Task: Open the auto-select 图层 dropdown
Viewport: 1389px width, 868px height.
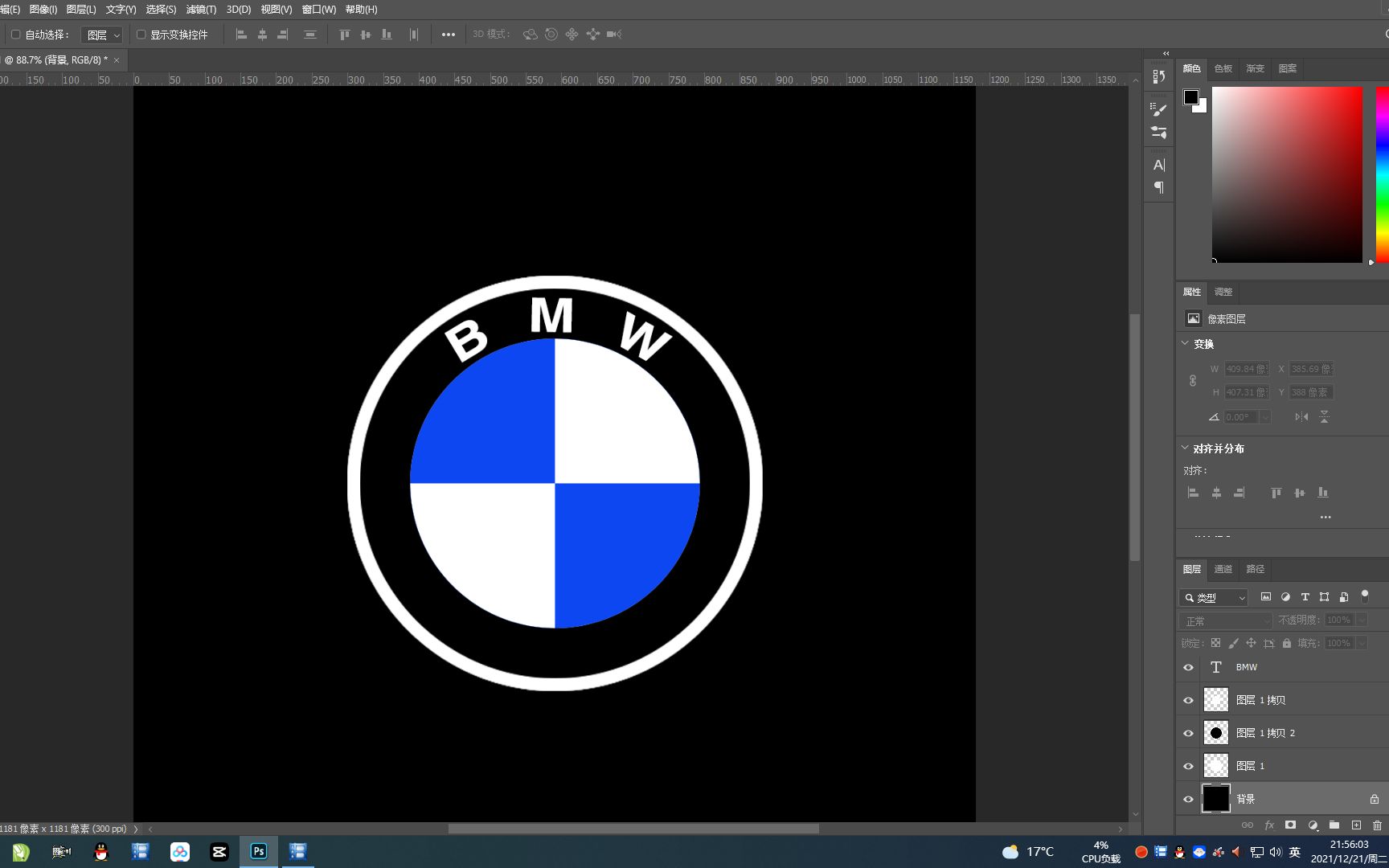Action: point(103,35)
